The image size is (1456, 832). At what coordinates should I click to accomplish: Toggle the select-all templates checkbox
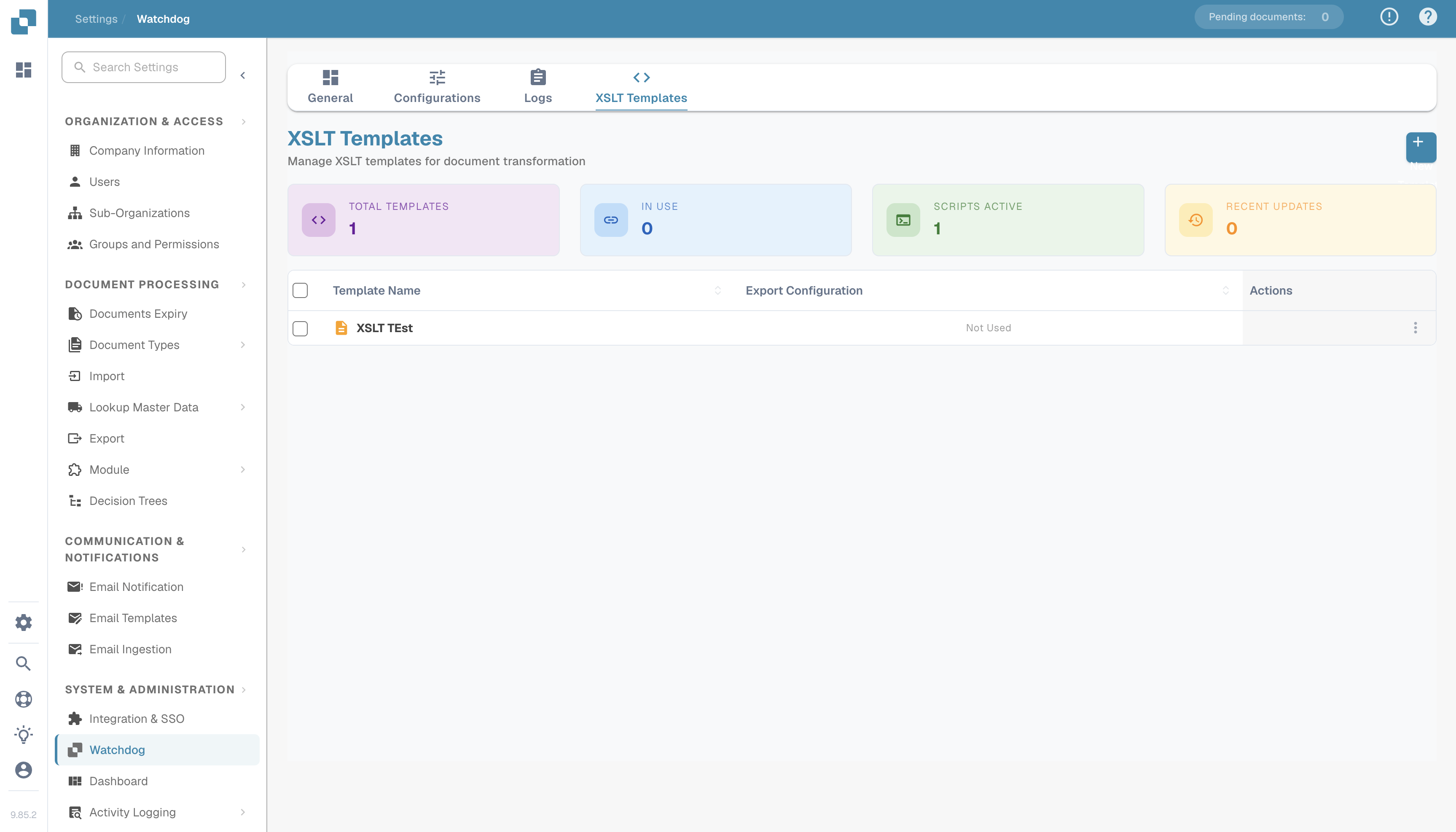[x=300, y=290]
